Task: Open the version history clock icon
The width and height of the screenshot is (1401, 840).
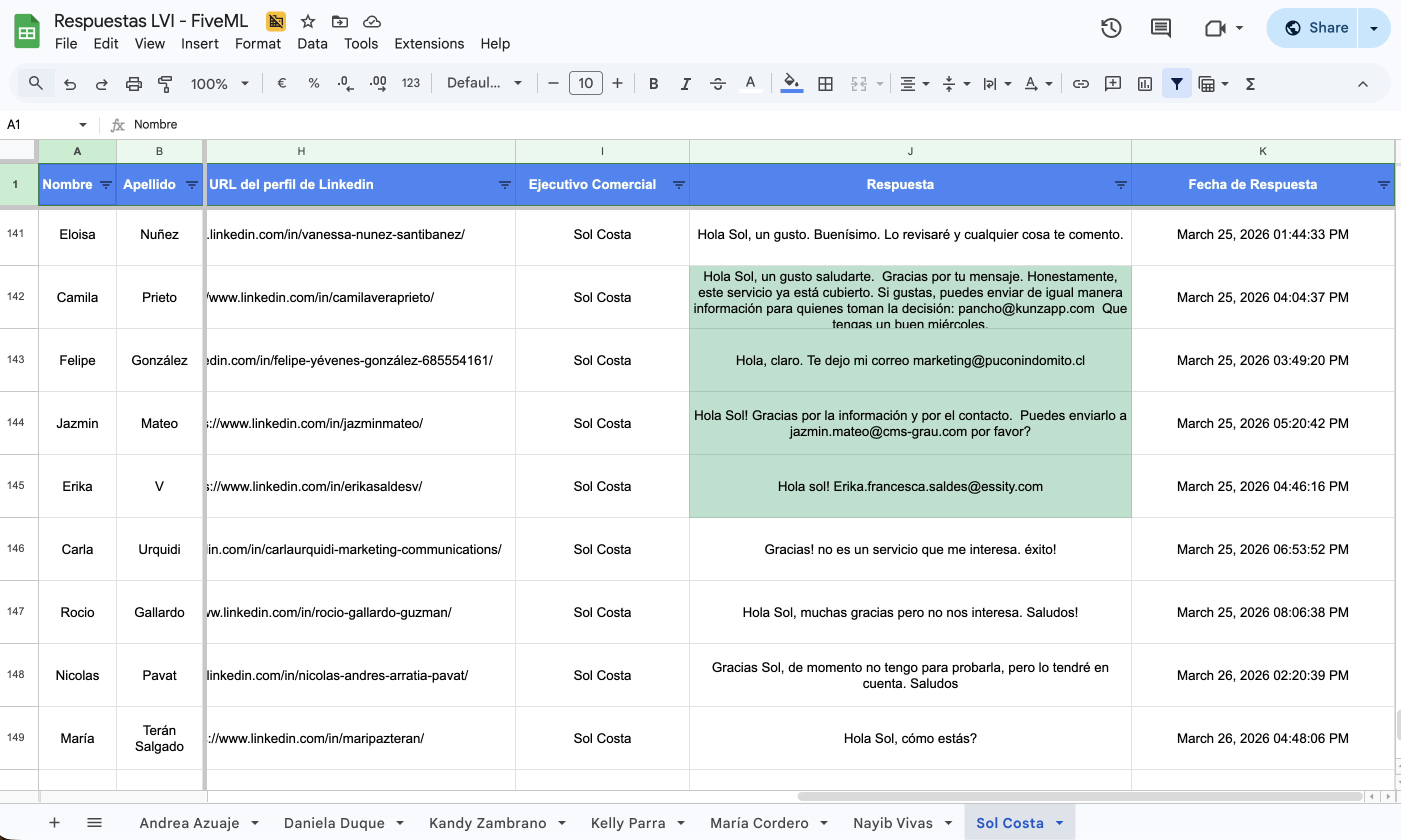Action: click(1110, 27)
